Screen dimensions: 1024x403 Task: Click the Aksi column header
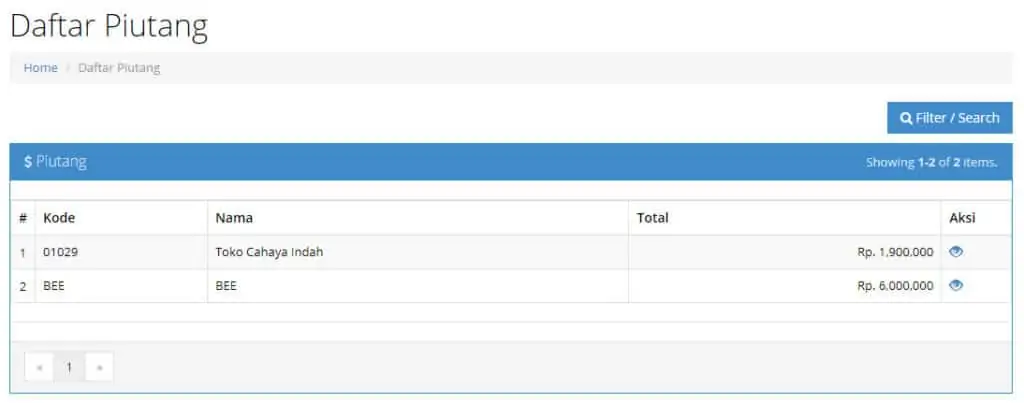tap(962, 218)
